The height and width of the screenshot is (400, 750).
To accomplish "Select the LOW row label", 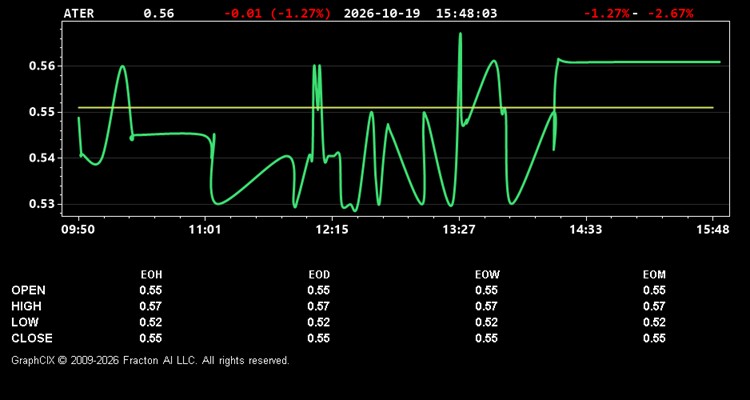I will pos(25,322).
